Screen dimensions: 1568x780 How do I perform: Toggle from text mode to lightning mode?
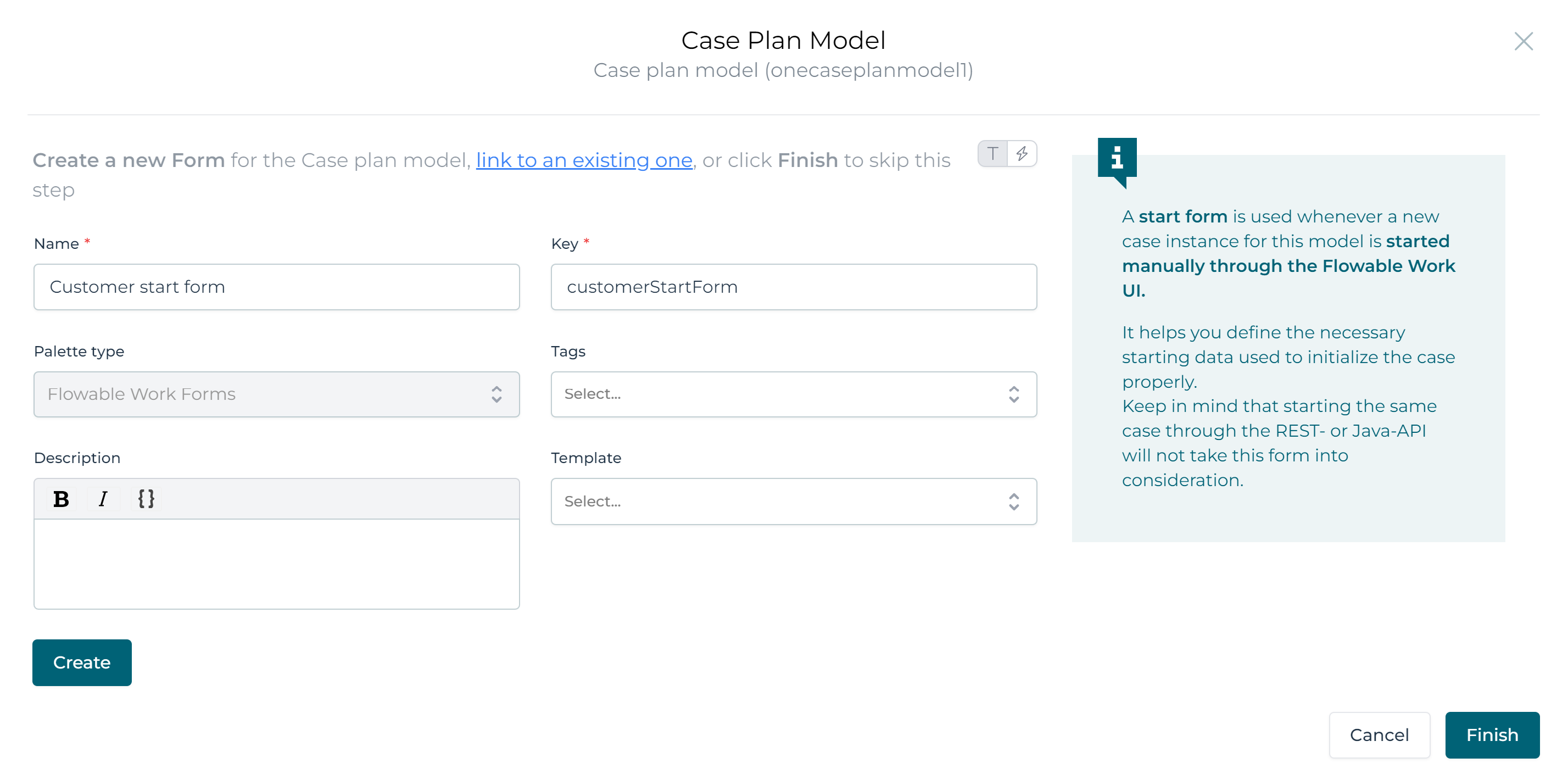(x=1022, y=153)
